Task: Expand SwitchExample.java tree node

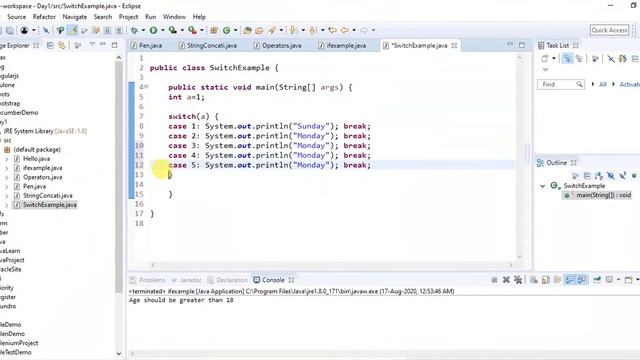Action: (x=7, y=205)
